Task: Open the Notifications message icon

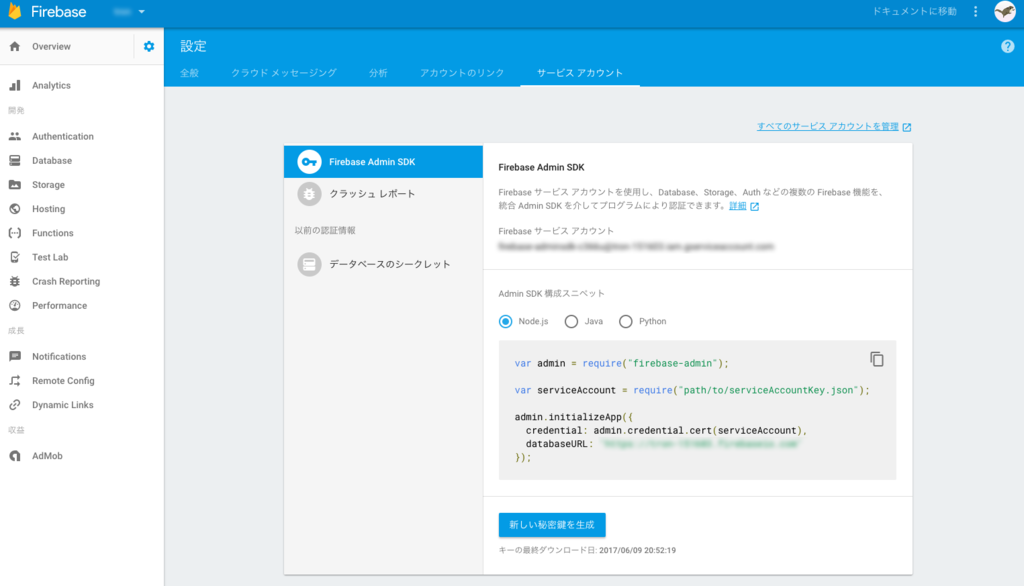Action: pyautogui.click(x=14, y=357)
